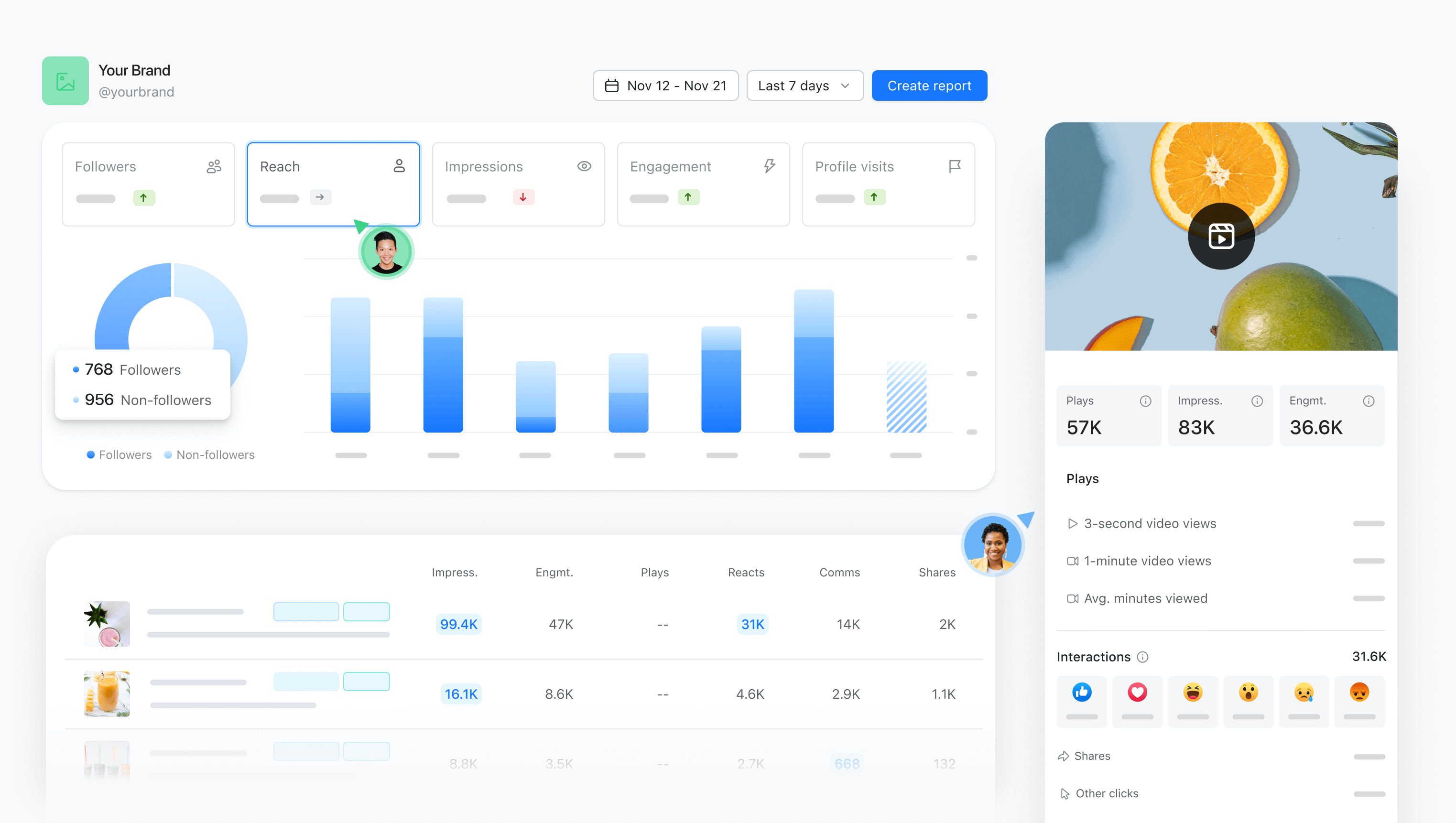
Task: Toggle the like reaction emoji
Action: (x=1083, y=692)
